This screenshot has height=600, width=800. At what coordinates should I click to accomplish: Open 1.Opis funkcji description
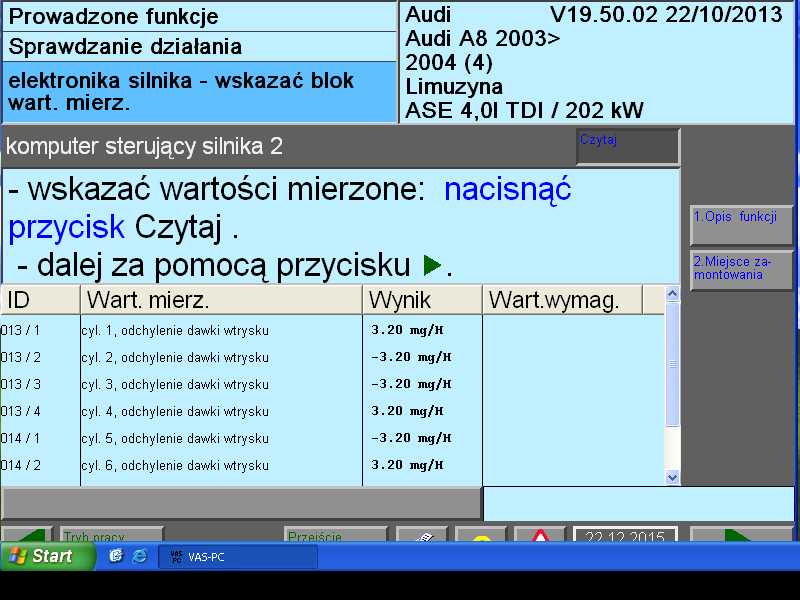click(x=741, y=225)
